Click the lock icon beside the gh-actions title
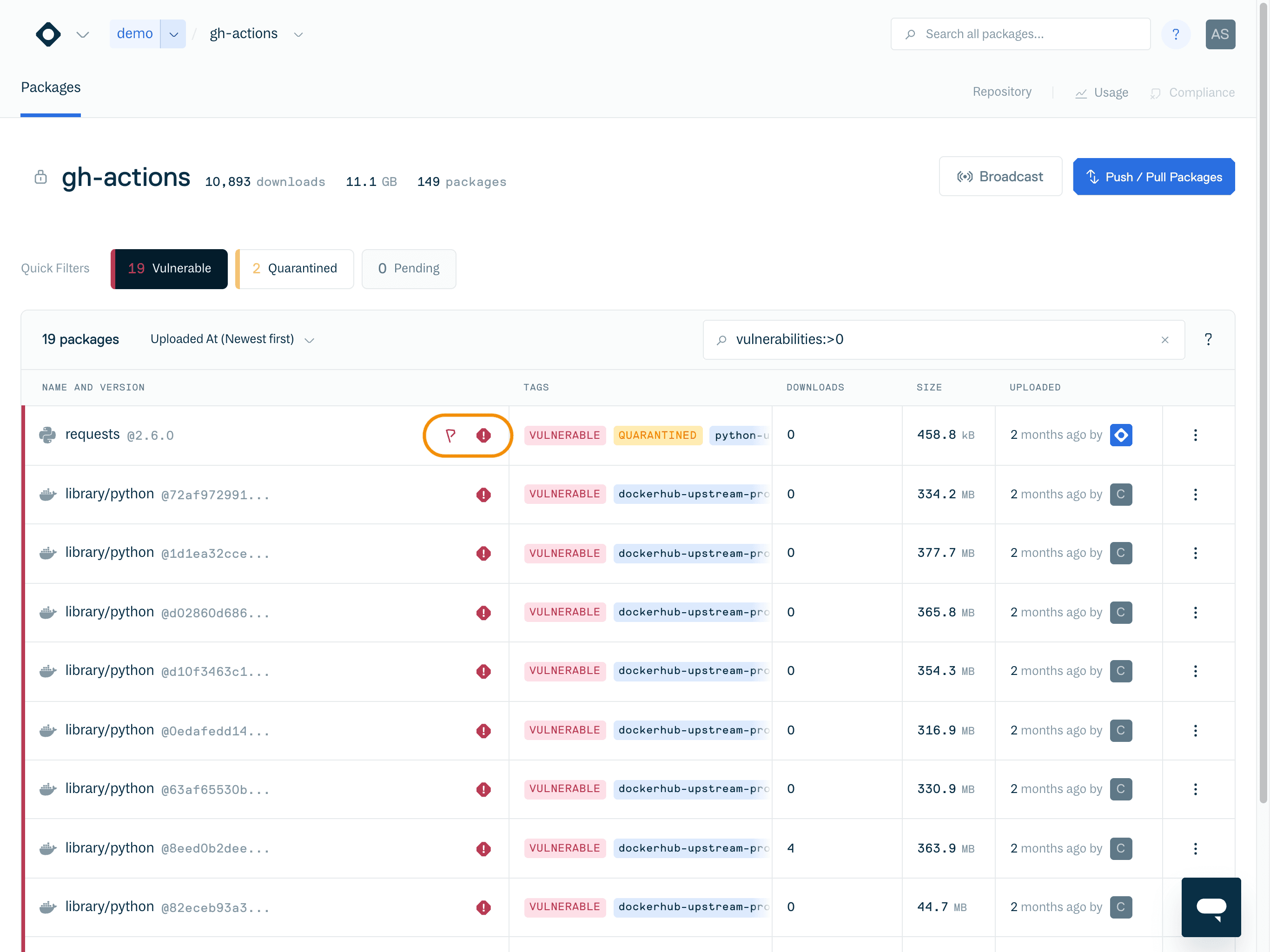 click(41, 177)
